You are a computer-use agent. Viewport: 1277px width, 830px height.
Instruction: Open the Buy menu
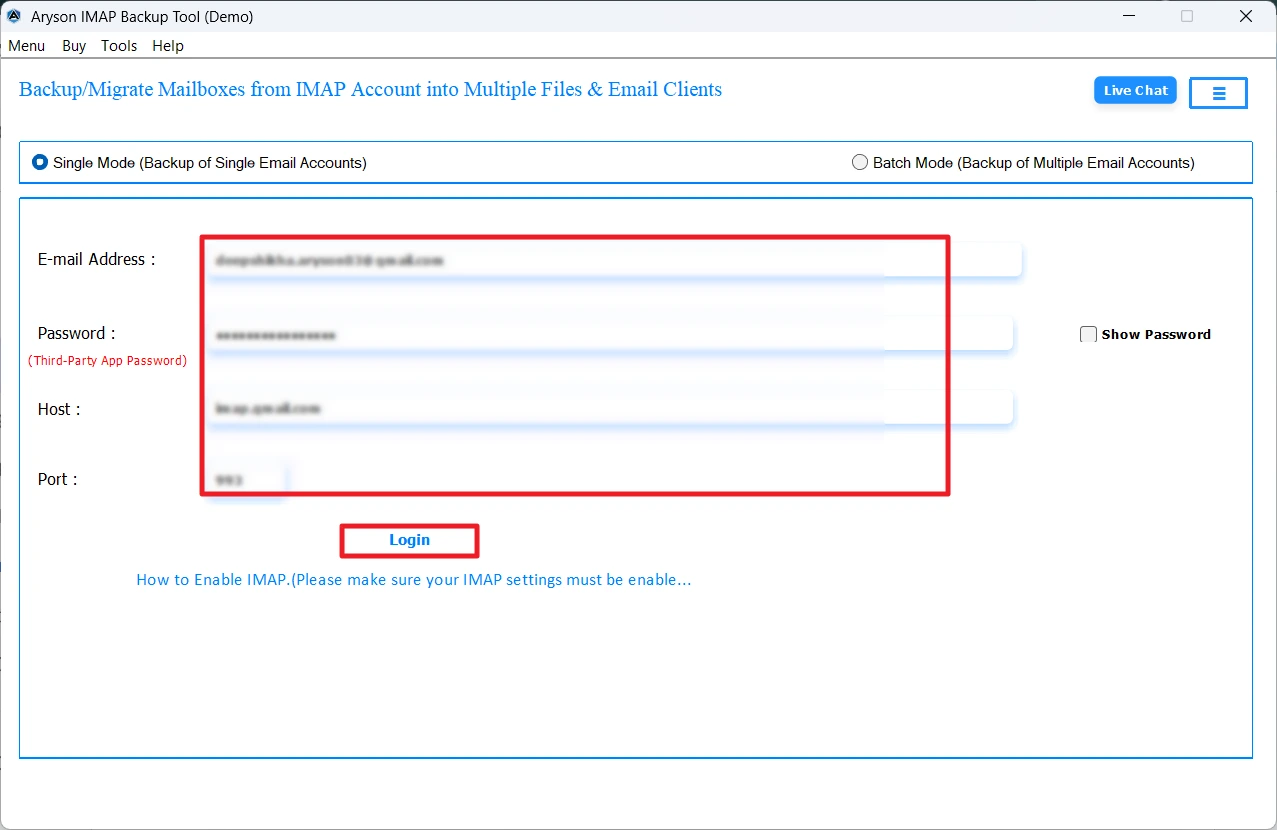[74, 46]
